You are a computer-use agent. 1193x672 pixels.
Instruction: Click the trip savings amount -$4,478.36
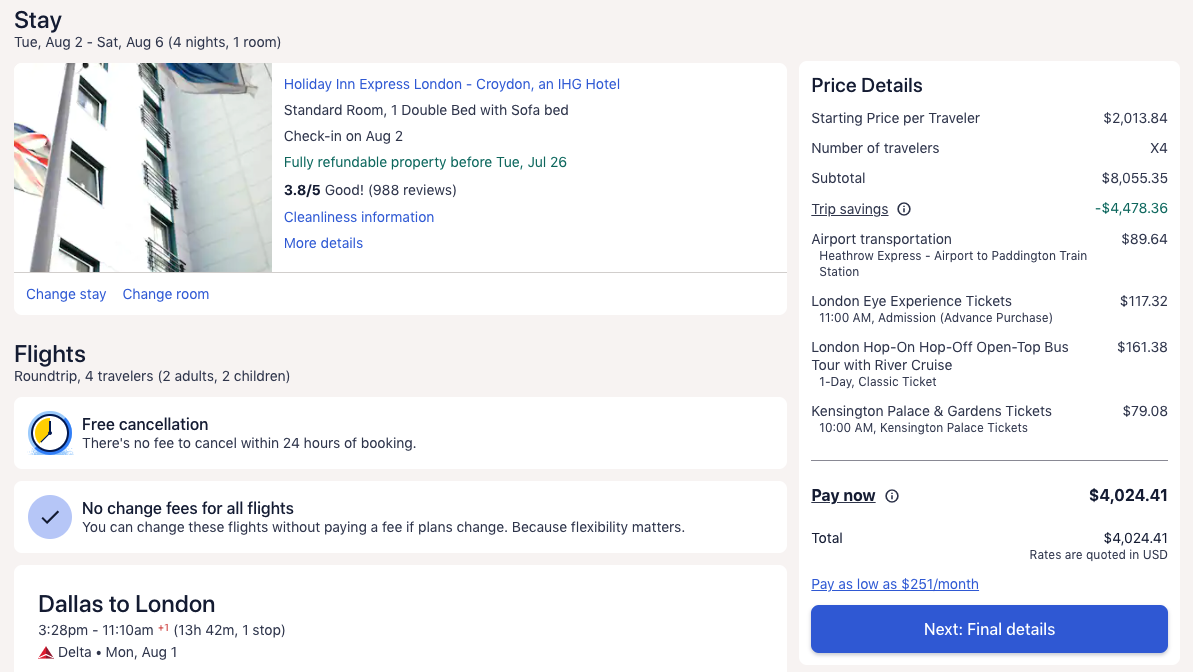point(1131,209)
